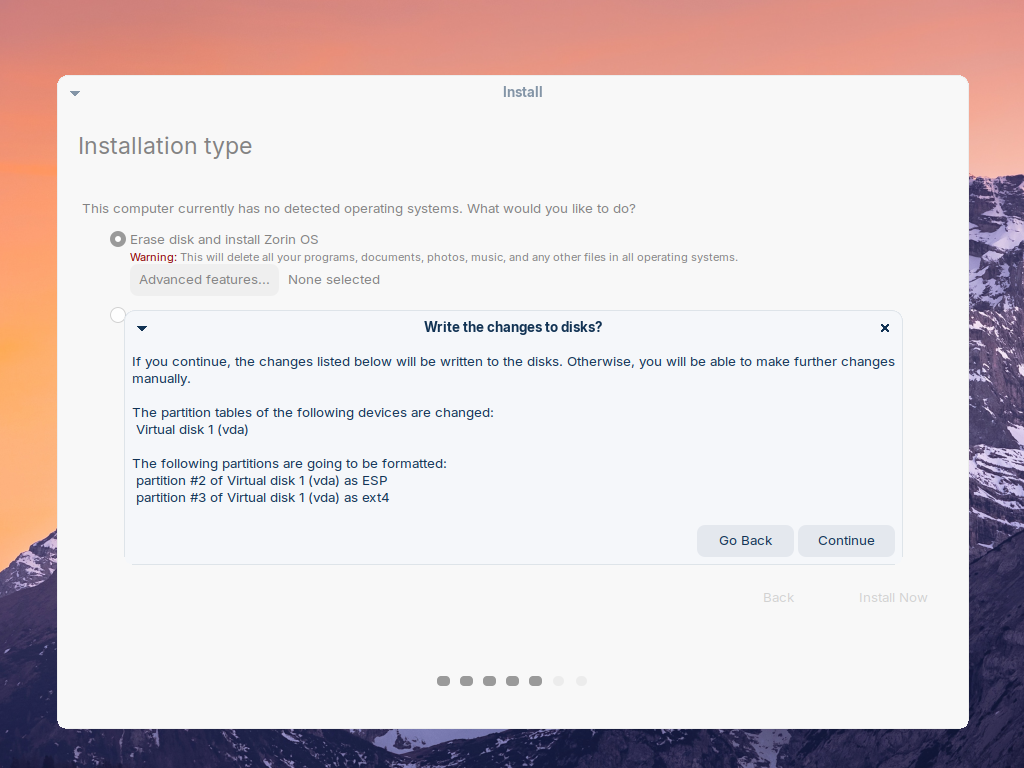Viewport: 1024px width, 768px height.
Task: Open the dialog's dropdown arrow menu
Action: pyautogui.click(x=142, y=328)
